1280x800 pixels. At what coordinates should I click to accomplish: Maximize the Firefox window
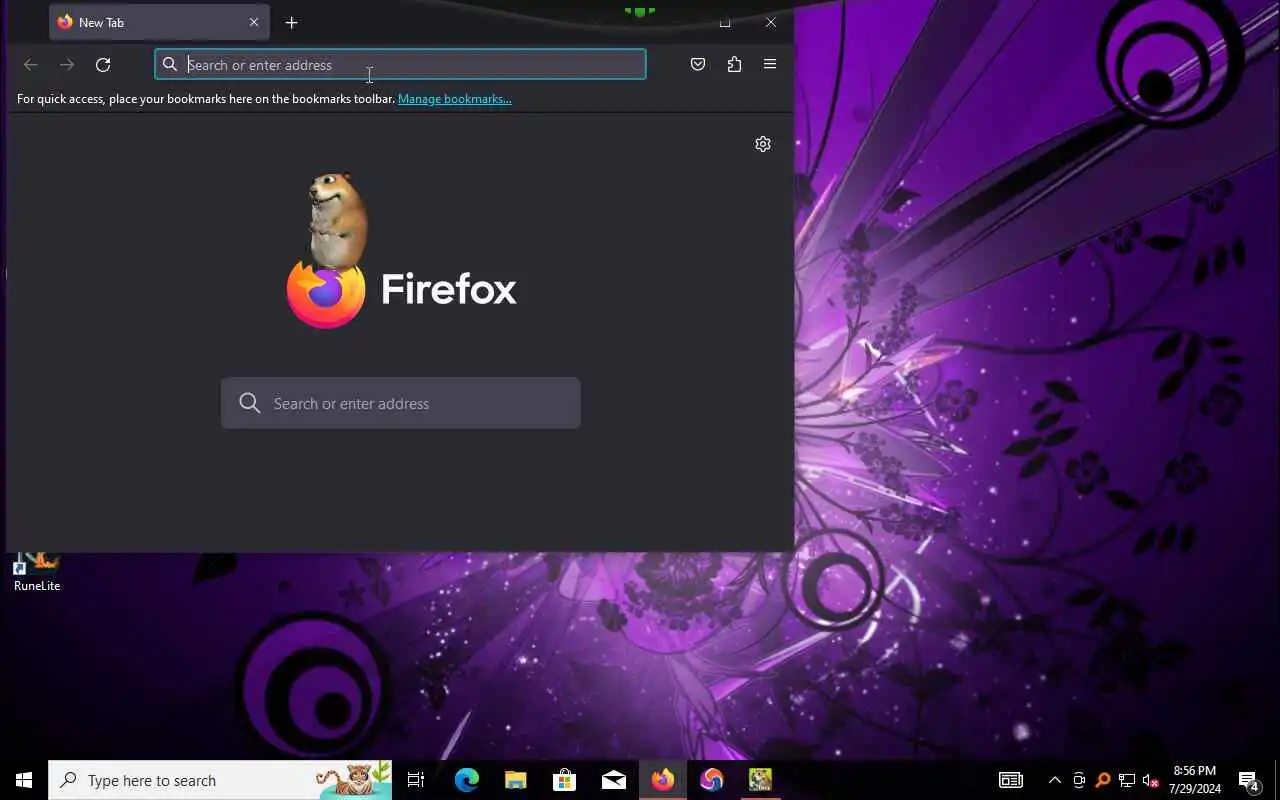[x=725, y=22]
